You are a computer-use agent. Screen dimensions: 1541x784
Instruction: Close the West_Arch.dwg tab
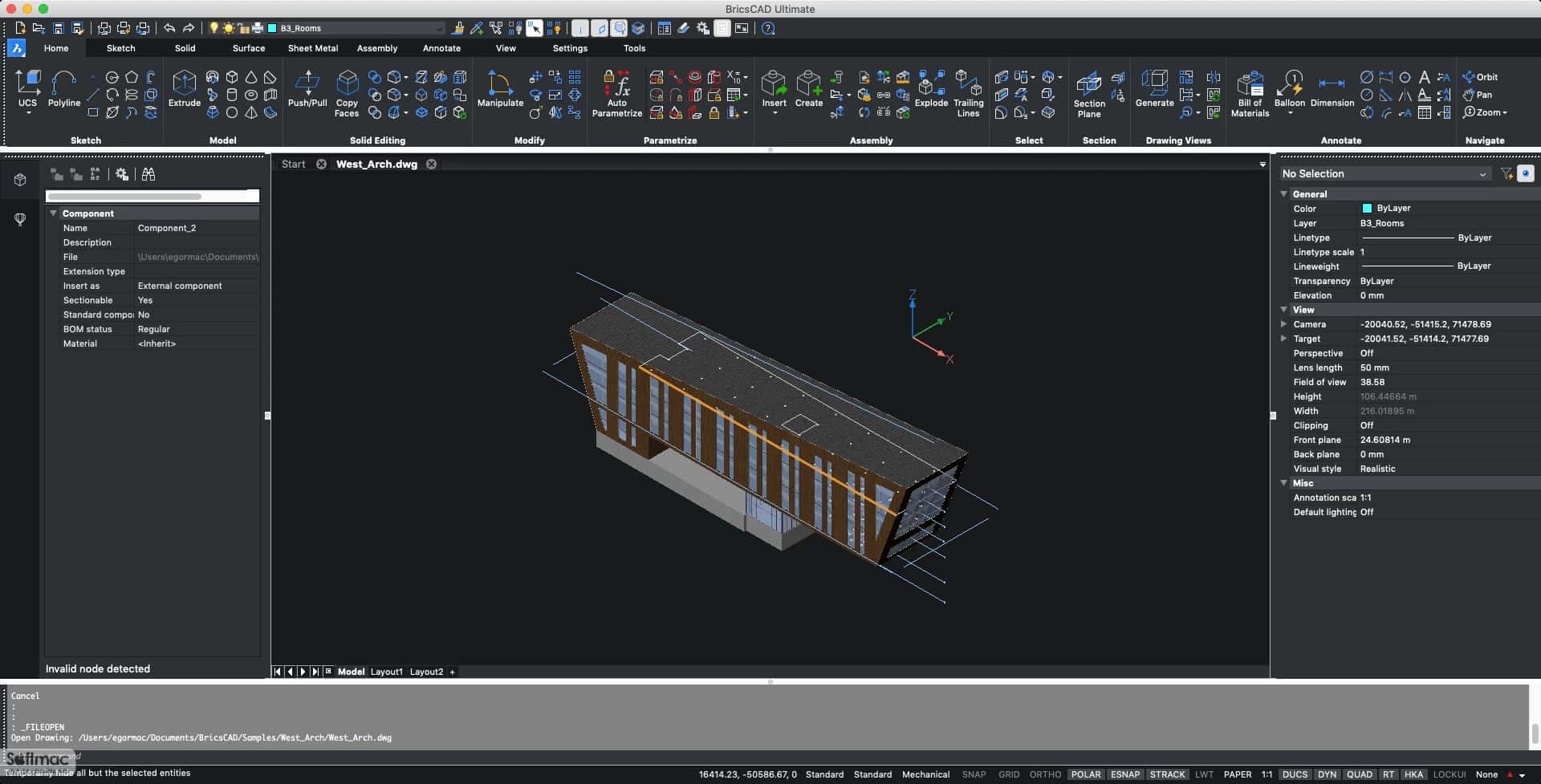tap(431, 164)
